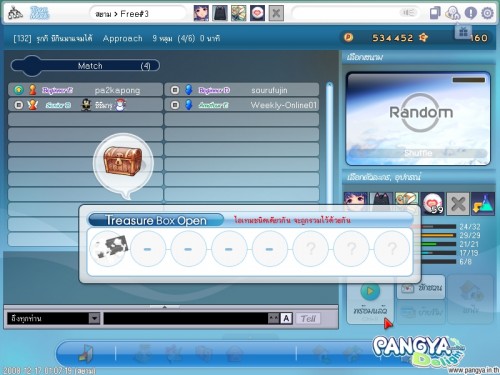Open the settings gear at top right
This screenshot has width=500, height=375.
[487, 13]
